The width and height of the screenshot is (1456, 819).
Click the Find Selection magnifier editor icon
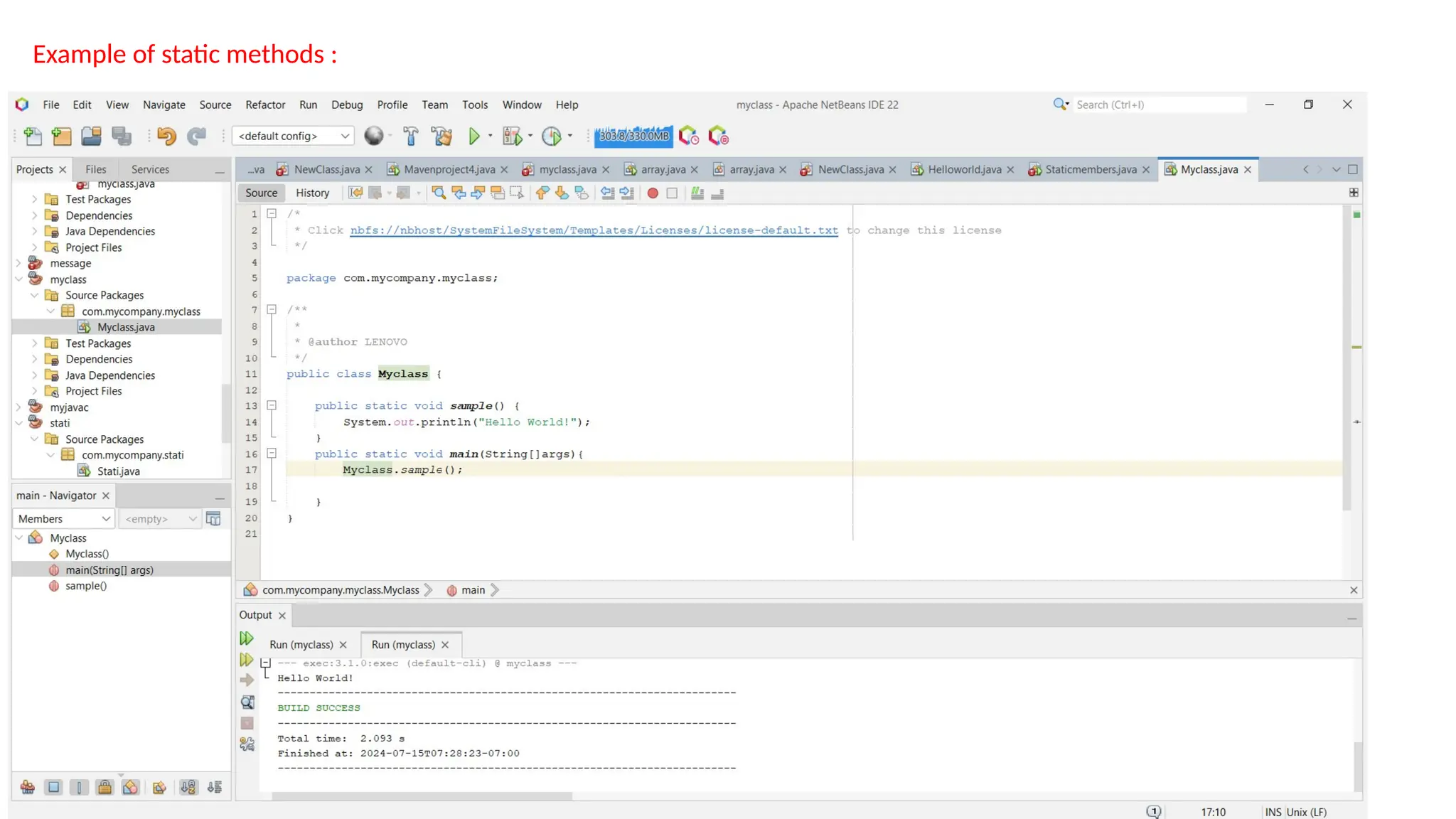(x=439, y=193)
